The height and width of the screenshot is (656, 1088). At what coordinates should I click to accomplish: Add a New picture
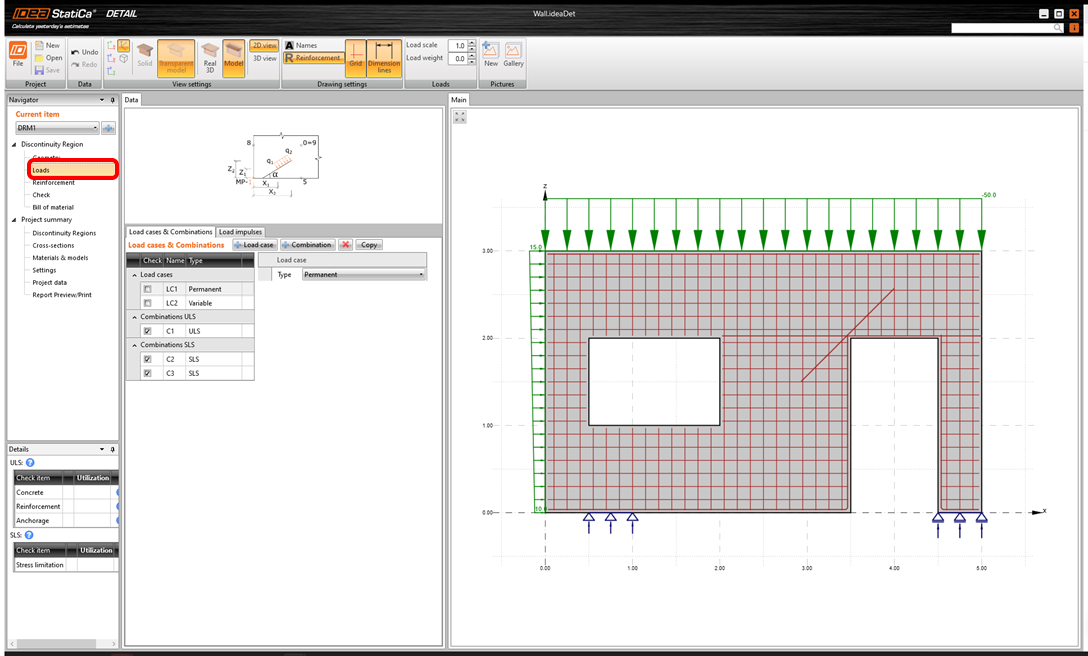[491, 55]
